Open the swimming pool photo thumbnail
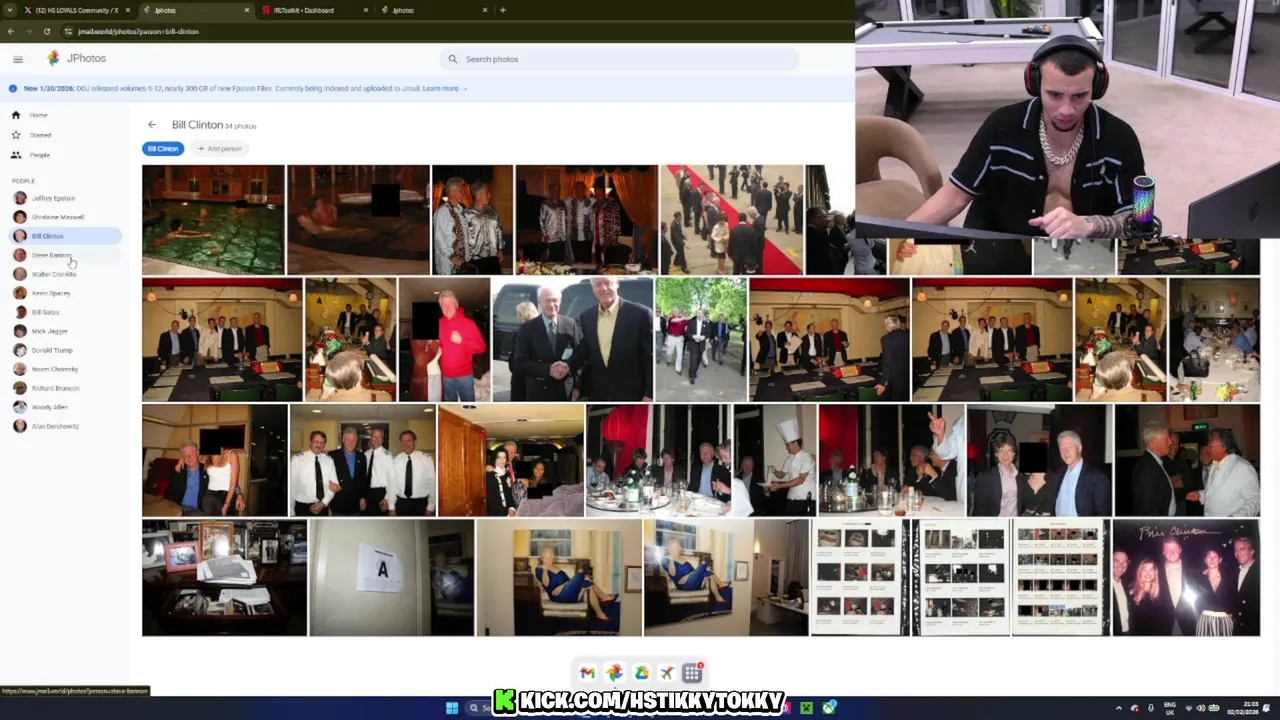This screenshot has height=720, width=1280. [213, 220]
